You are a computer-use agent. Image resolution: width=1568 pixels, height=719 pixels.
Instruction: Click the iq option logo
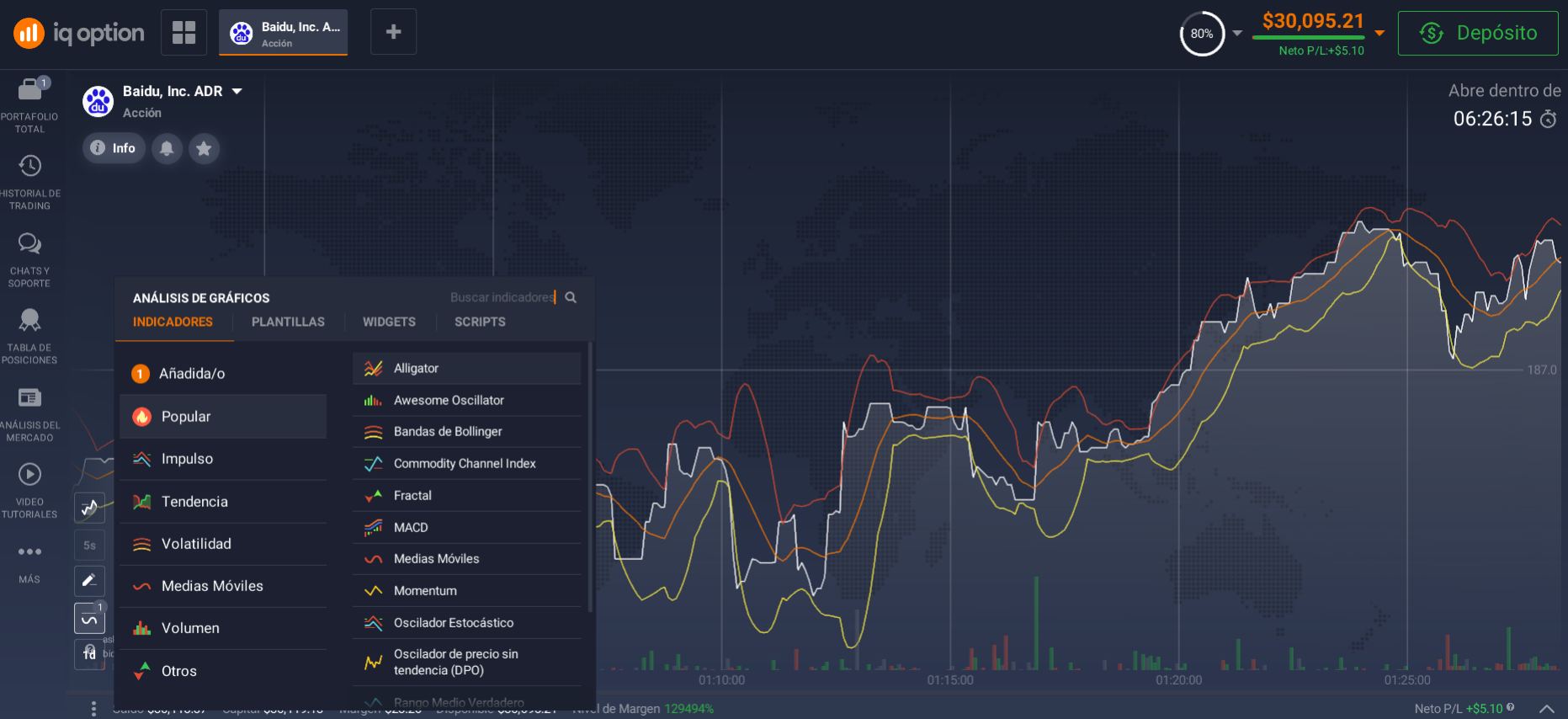click(x=79, y=33)
